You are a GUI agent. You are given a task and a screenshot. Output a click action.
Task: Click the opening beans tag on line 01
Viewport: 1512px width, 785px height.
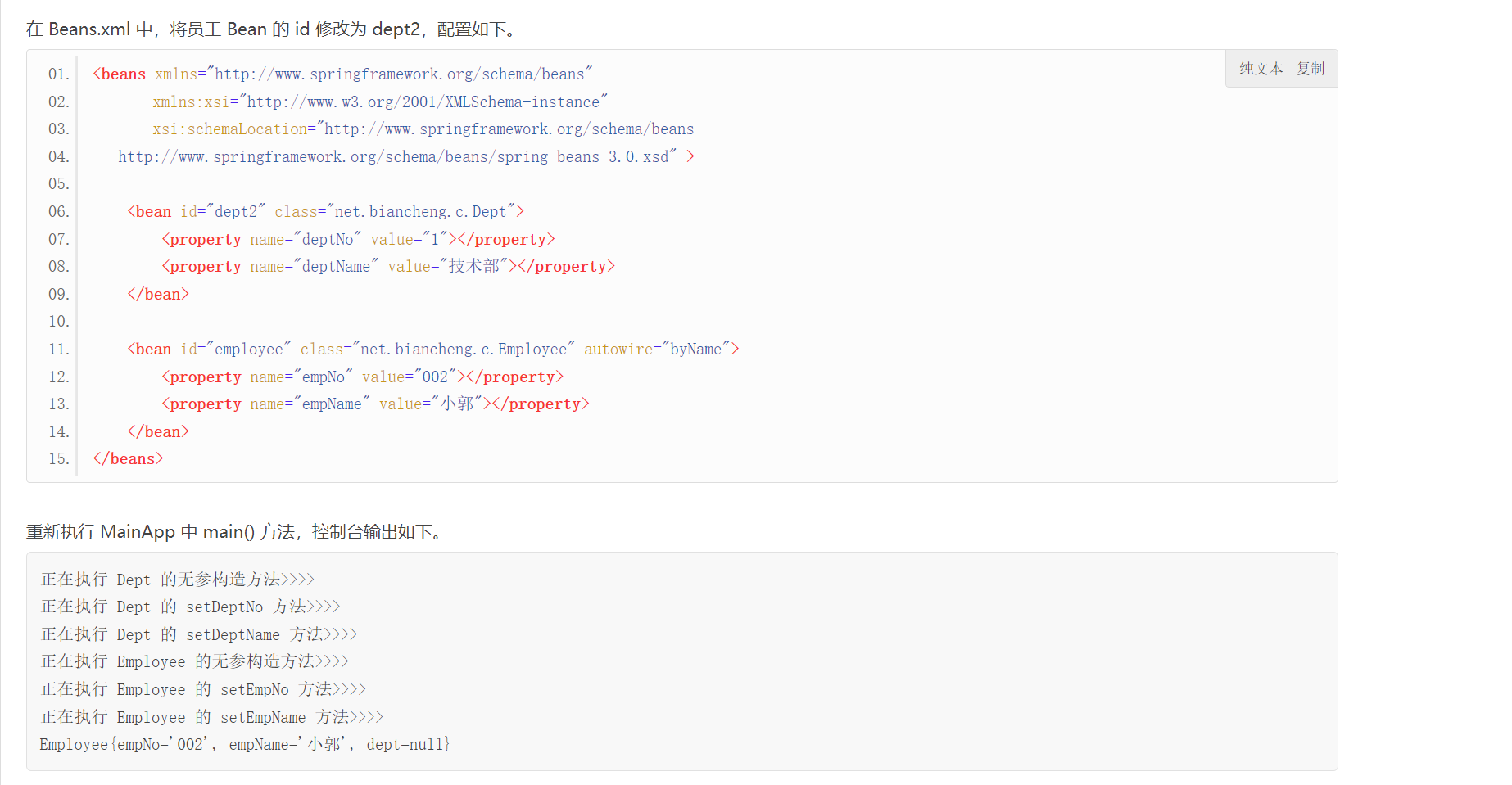coord(120,74)
